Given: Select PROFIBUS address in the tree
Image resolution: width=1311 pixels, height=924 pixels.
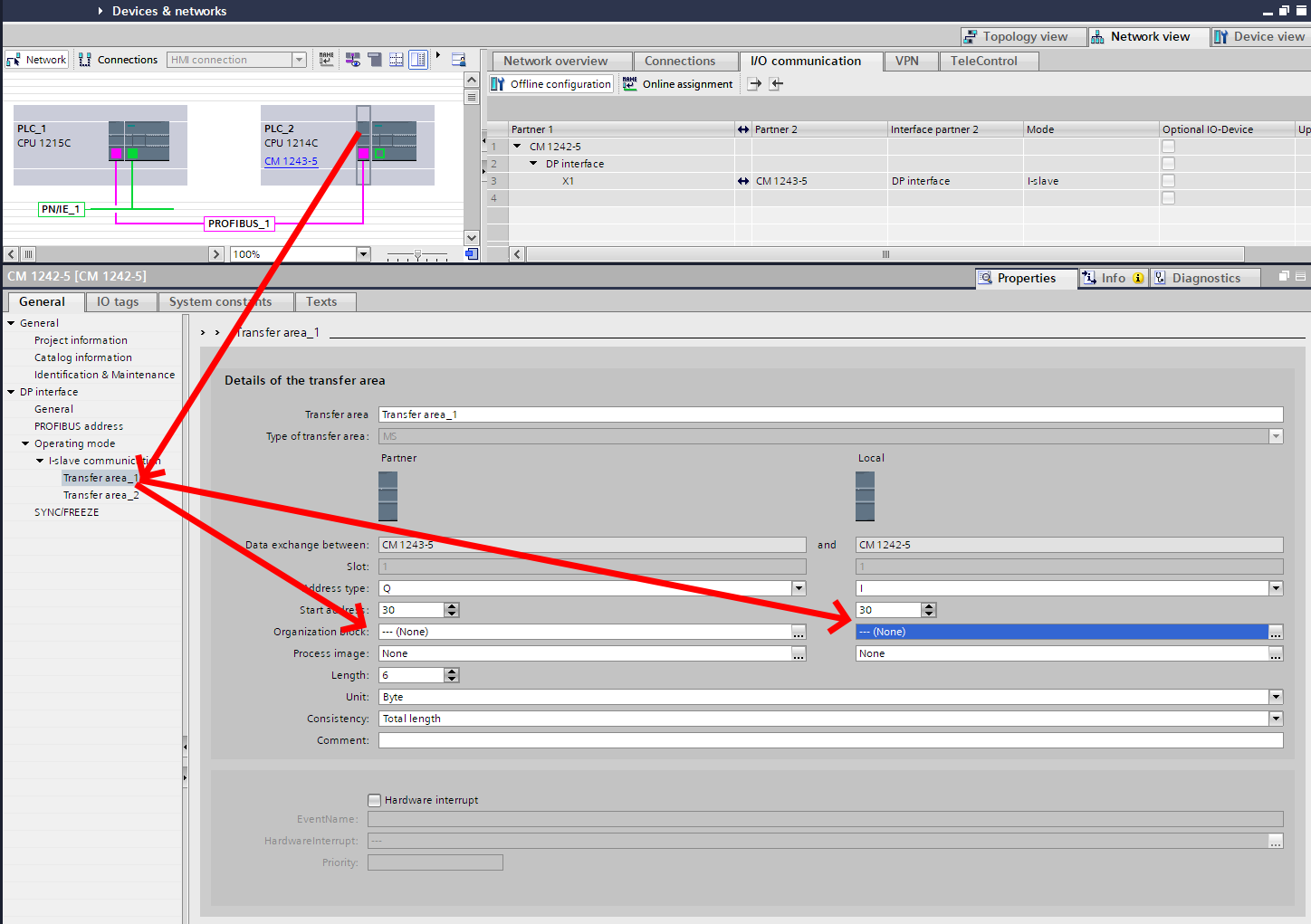Looking at the screenshot, I should (x=79, y=426).
